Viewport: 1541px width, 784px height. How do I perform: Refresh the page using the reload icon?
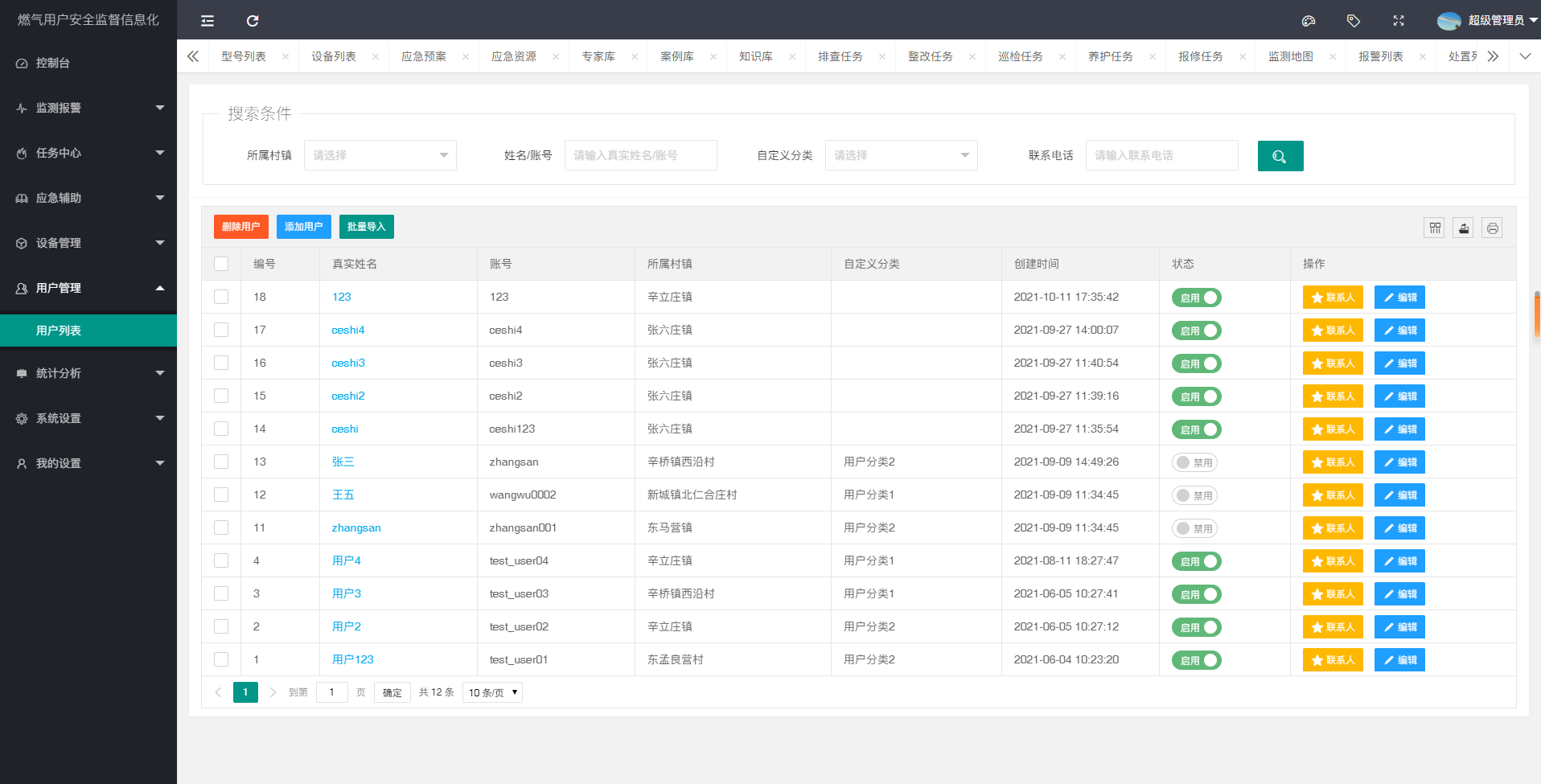(254, 20)
